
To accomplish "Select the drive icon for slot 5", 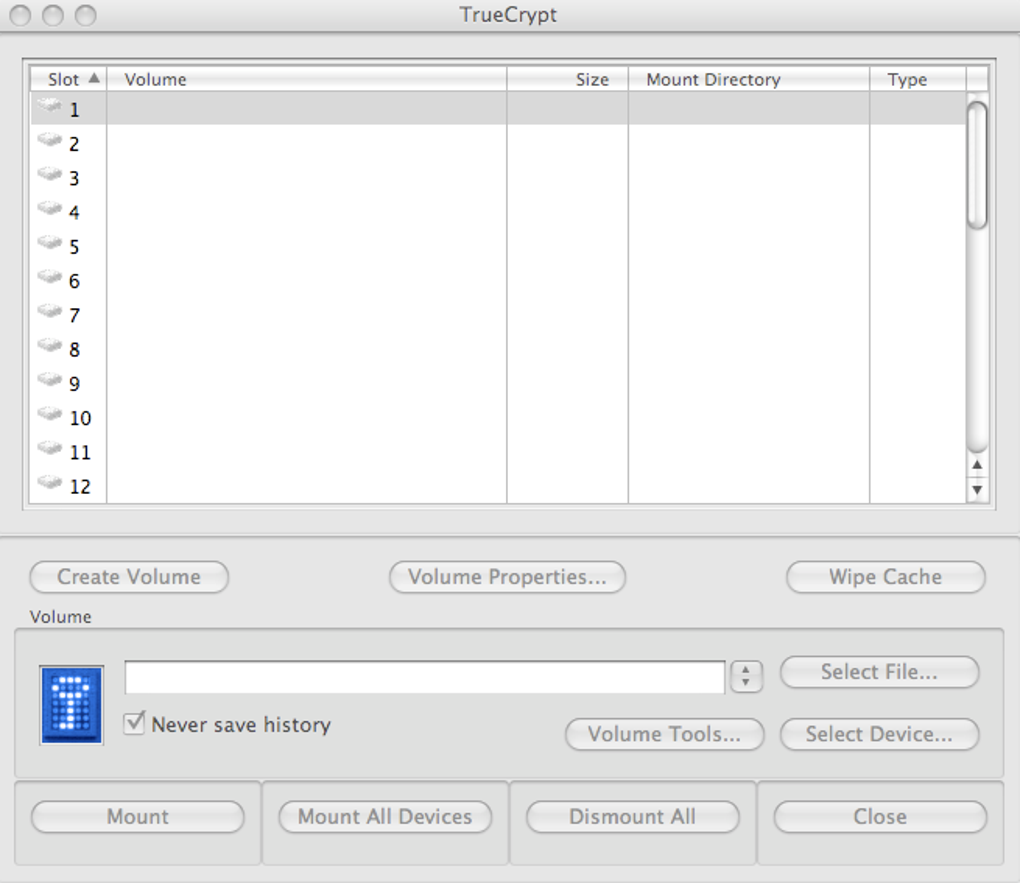I will [49, 243].
